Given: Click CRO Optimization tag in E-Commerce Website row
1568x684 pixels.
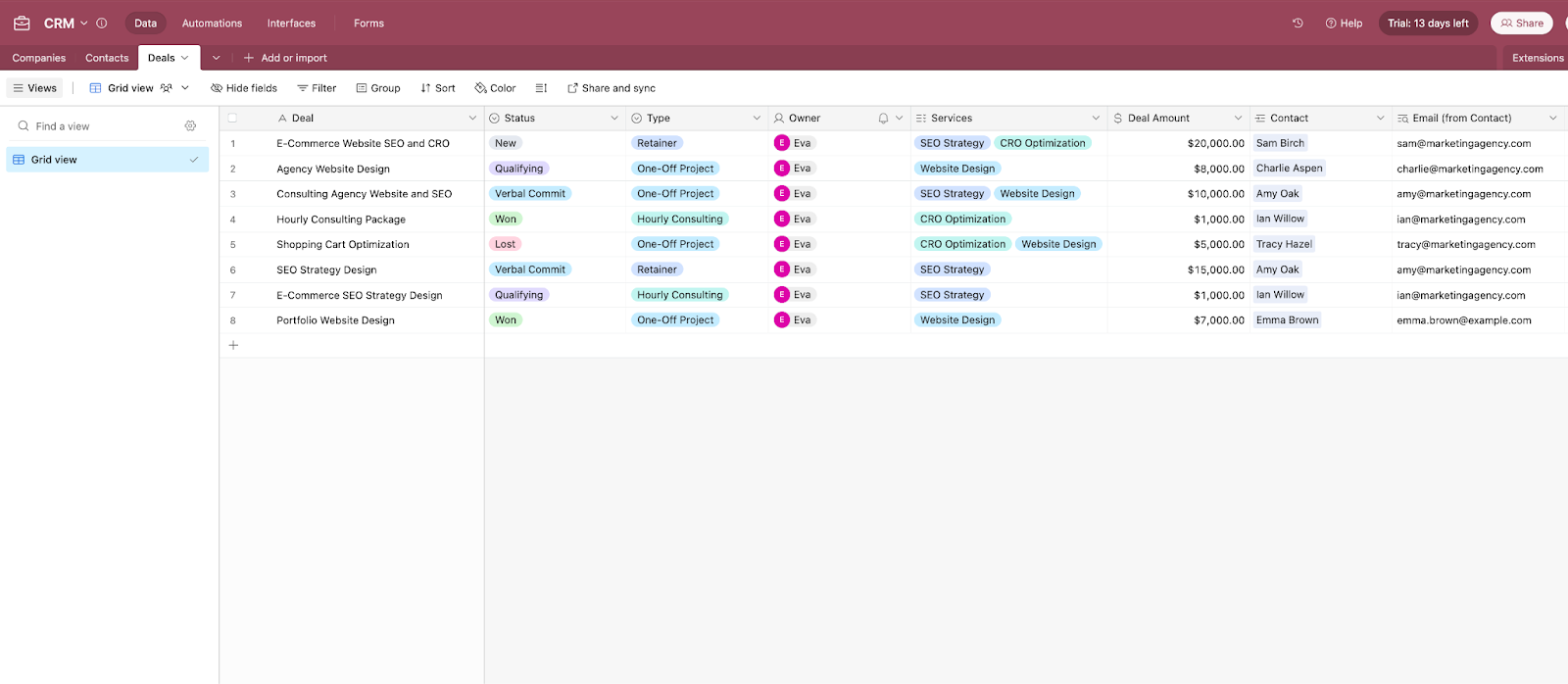Looking at the screenshot, I should (1043, 143).
